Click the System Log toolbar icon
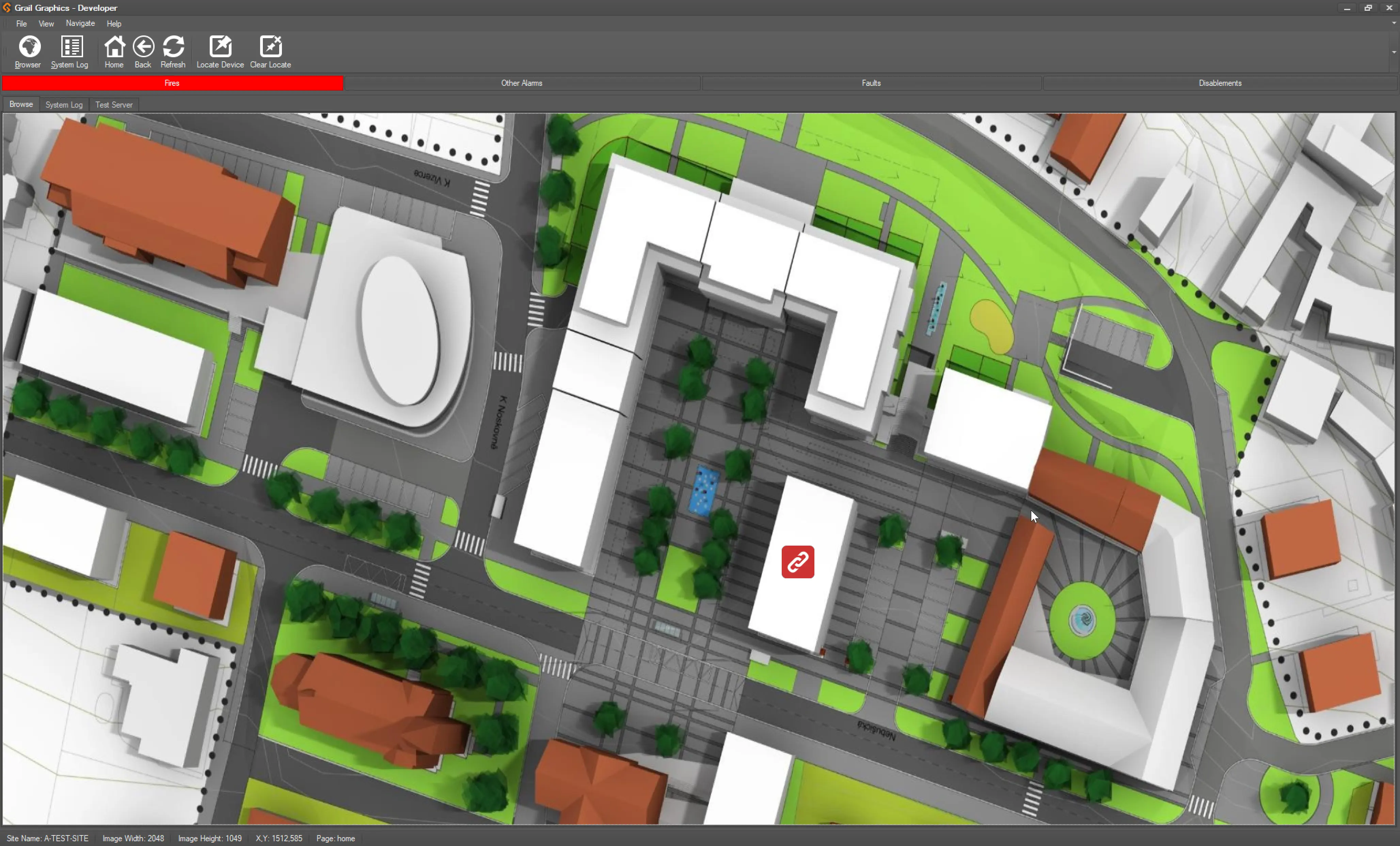1400x846 pixels. coord(71,47)
